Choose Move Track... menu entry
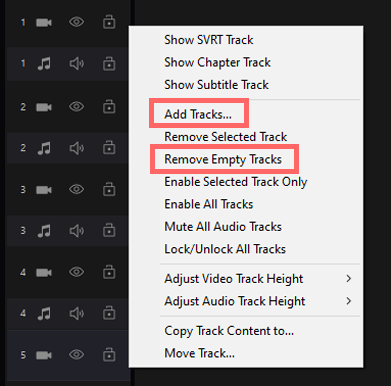The height and width of the screenshot is (386, 391). [199, 353]
